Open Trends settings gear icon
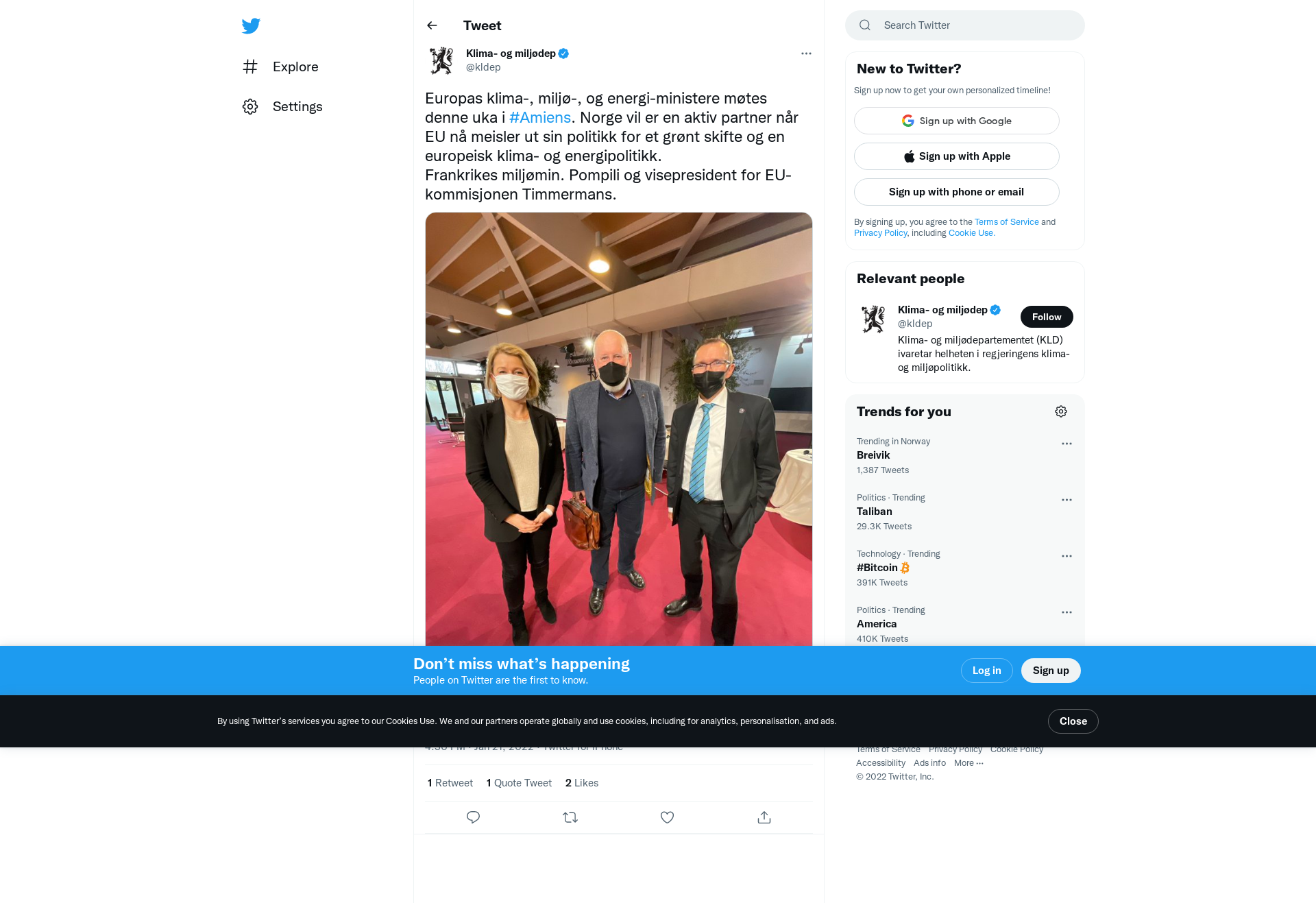Screen dimensions: 1316x903 pyautogui.click(x=1061, y=411)
